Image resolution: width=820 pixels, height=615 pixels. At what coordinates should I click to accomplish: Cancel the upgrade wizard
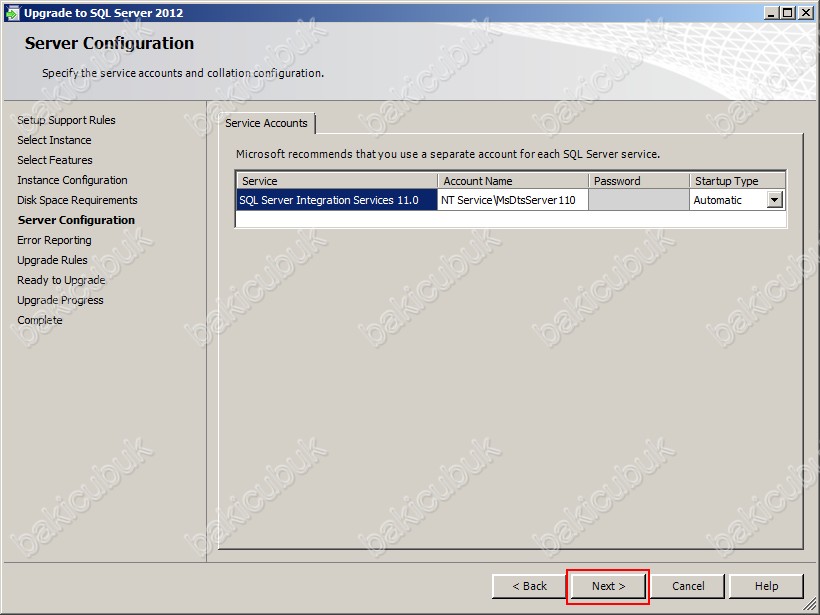click(x=688, y=586)
